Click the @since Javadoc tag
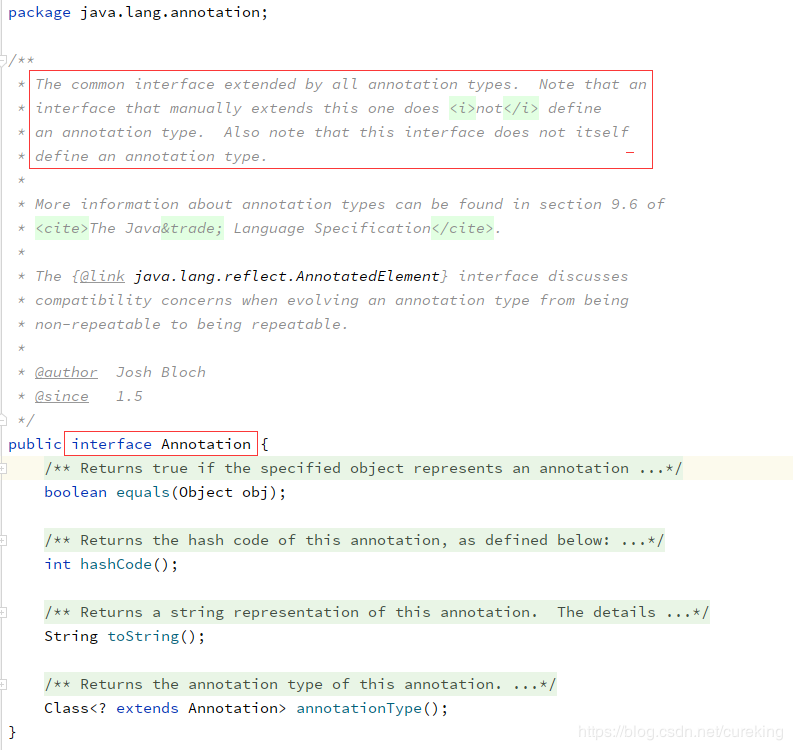Viewport: 793px width, 750px height. [62, 396]
